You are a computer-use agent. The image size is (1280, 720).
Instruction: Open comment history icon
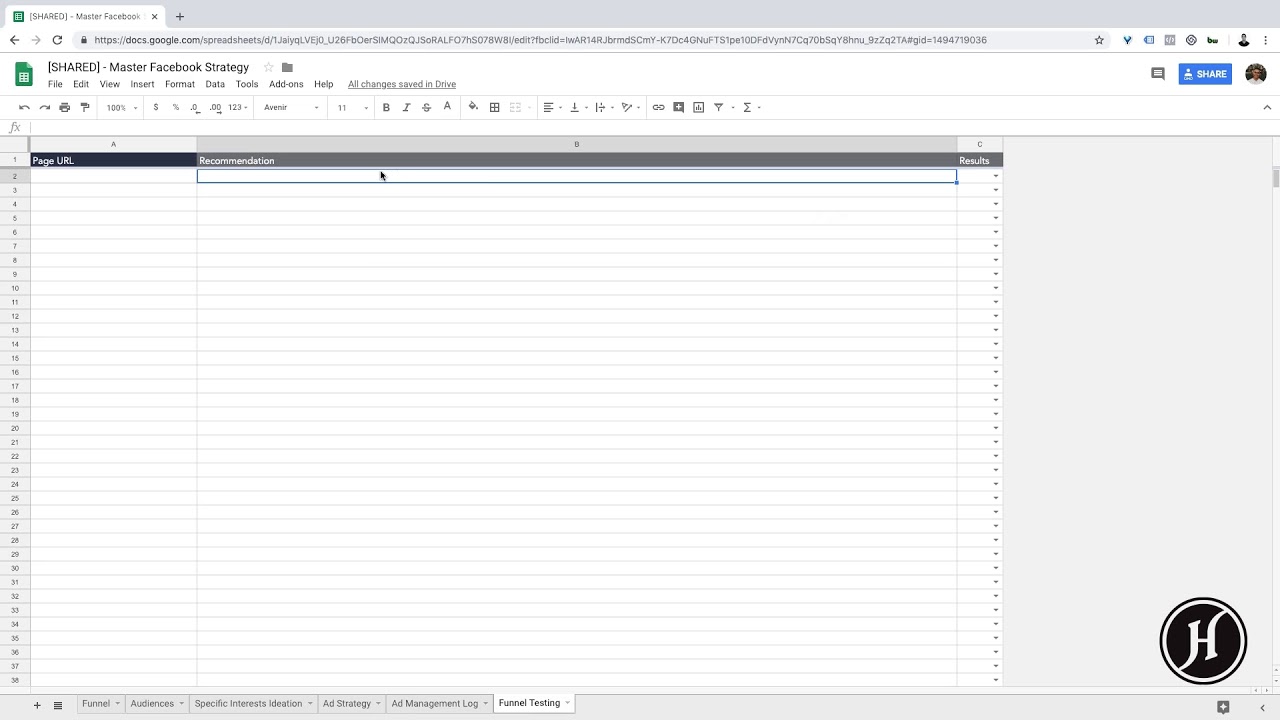(1158, 74)
